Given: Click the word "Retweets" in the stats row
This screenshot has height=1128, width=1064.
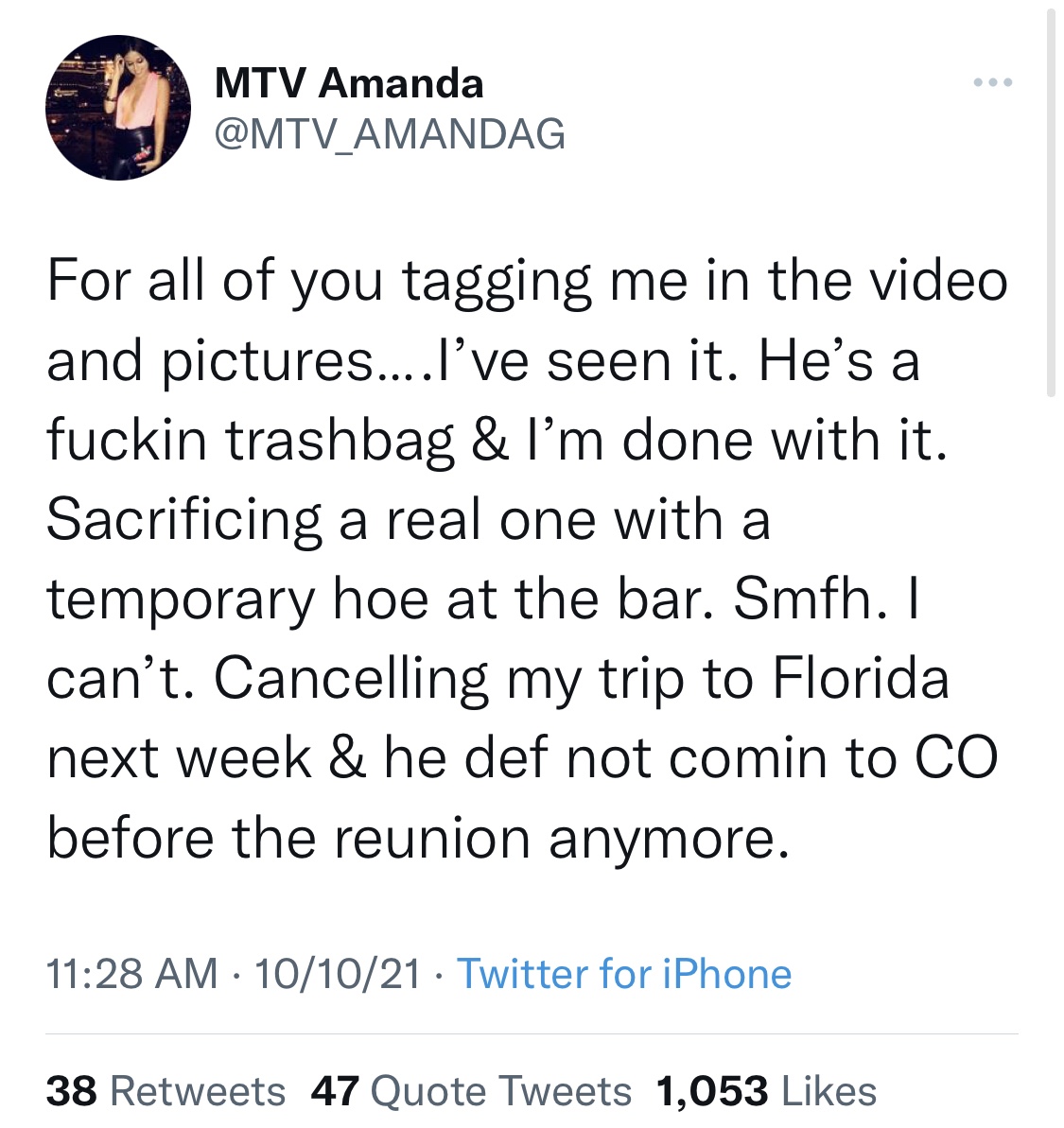Looking at the screenshot, I should [198, 1091].
